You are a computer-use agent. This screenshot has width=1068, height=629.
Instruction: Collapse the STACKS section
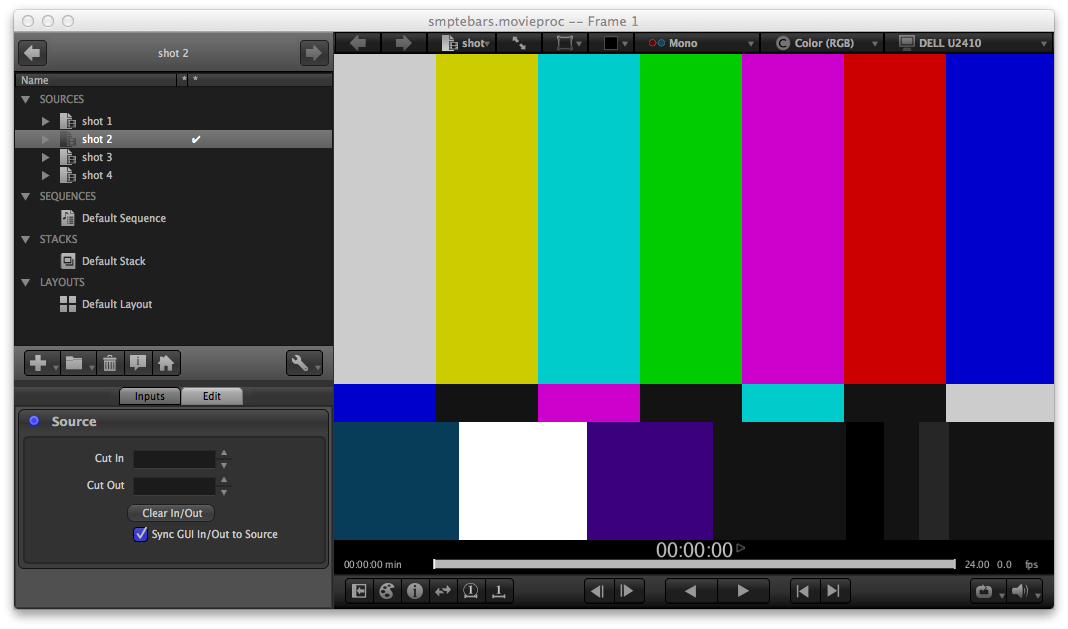click(x=26, y=239)
